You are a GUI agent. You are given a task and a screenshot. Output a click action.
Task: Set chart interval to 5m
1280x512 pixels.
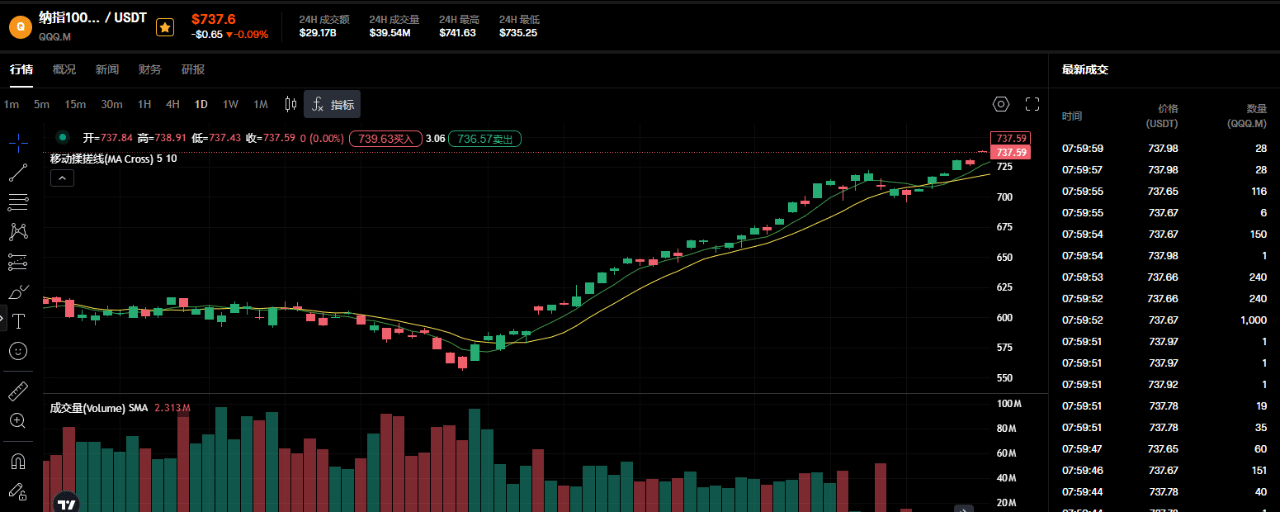(41, 104)
